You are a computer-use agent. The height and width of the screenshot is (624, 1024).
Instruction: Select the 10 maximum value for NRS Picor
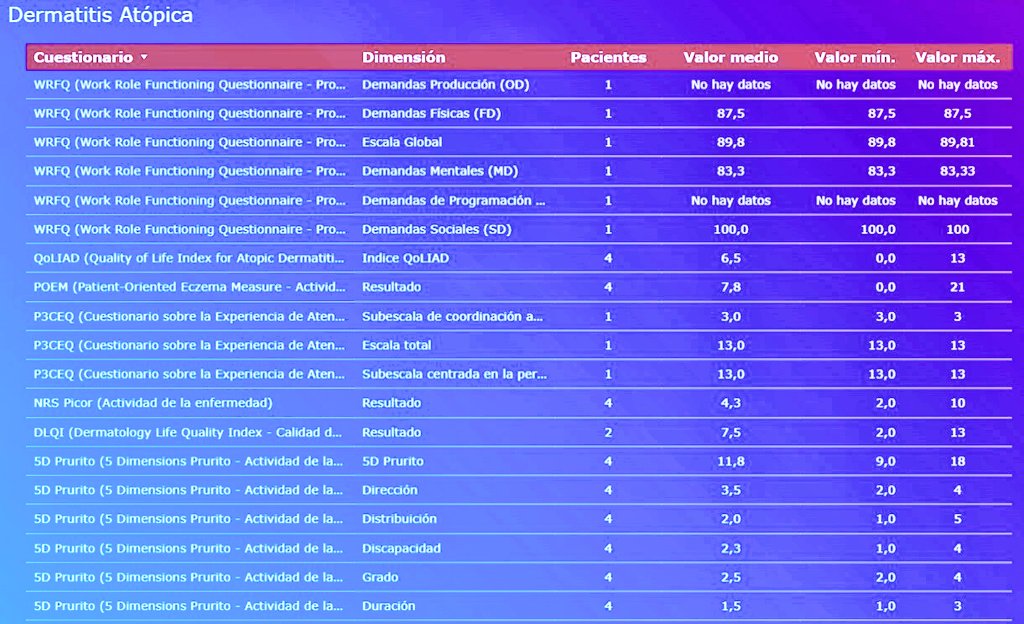(957, 403)
